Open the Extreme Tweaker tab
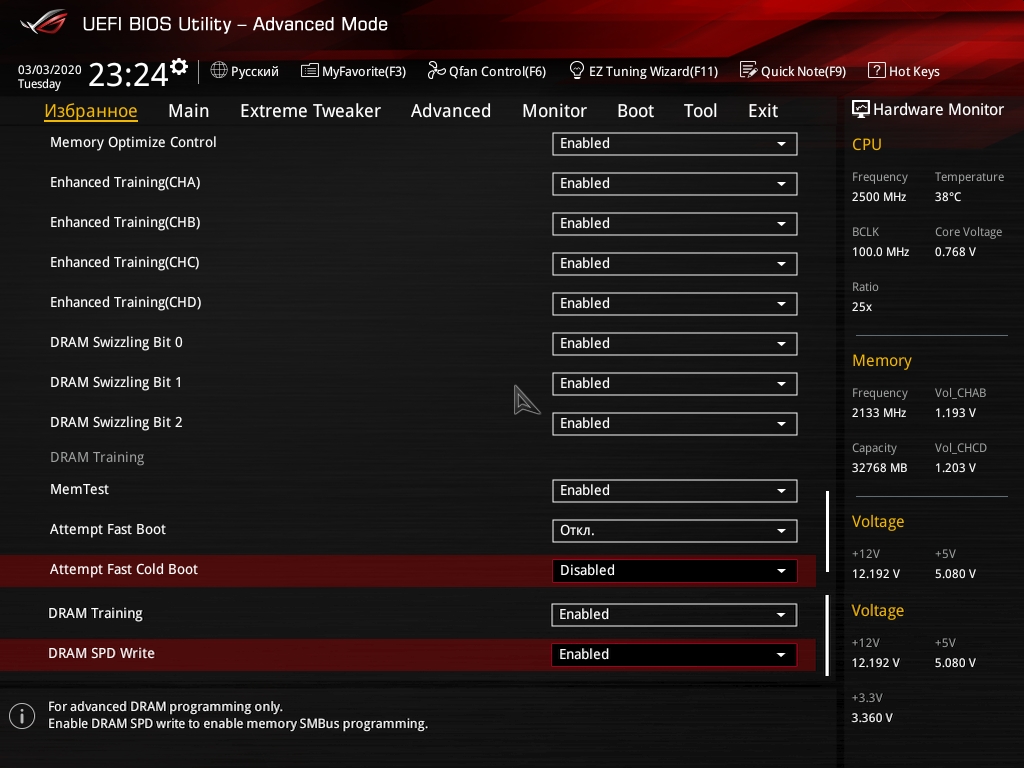Viewport: 1024px width, 768px height. click(310, 111)
